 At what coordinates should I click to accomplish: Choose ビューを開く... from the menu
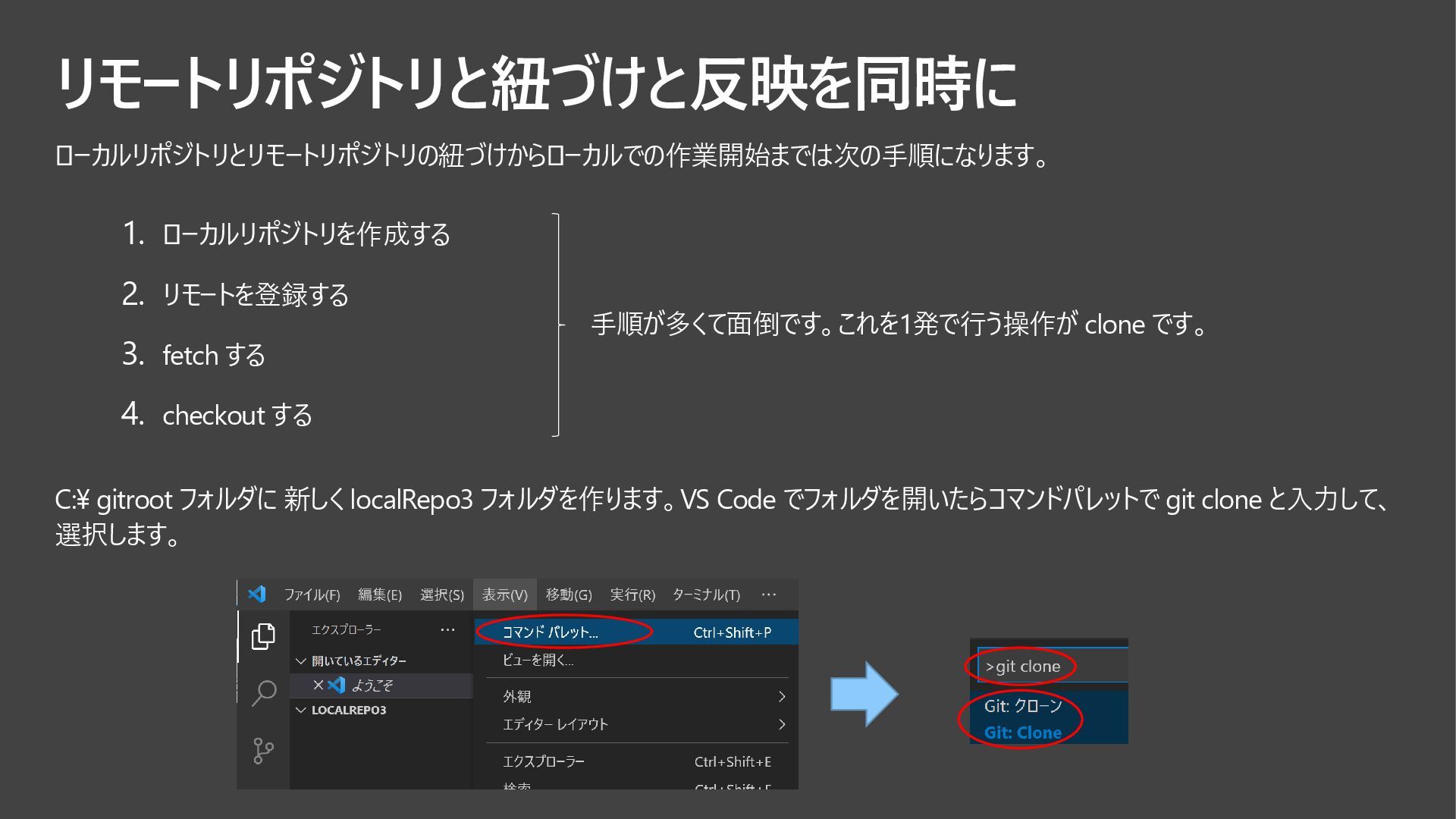[x=538, y=661]
